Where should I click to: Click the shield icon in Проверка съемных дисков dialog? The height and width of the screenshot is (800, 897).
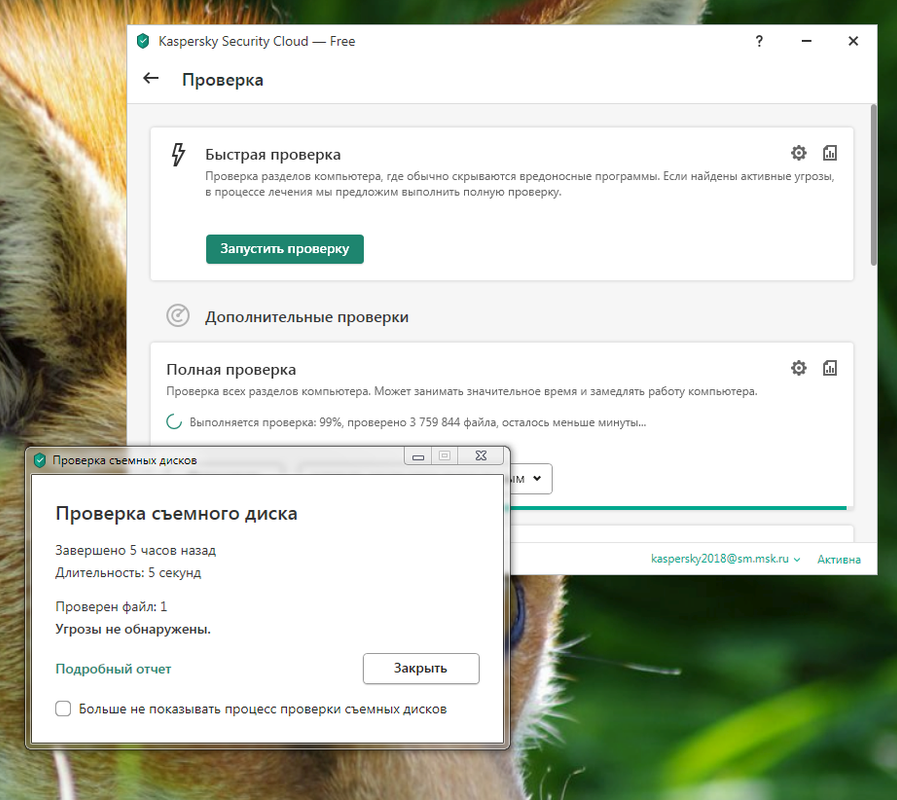pyautogui.click(x=39, y=460)
